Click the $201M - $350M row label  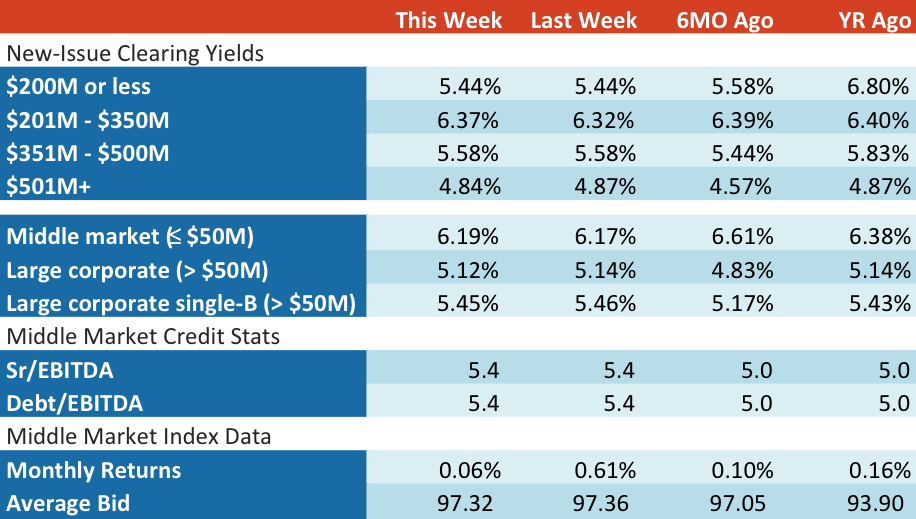point(88,120)
